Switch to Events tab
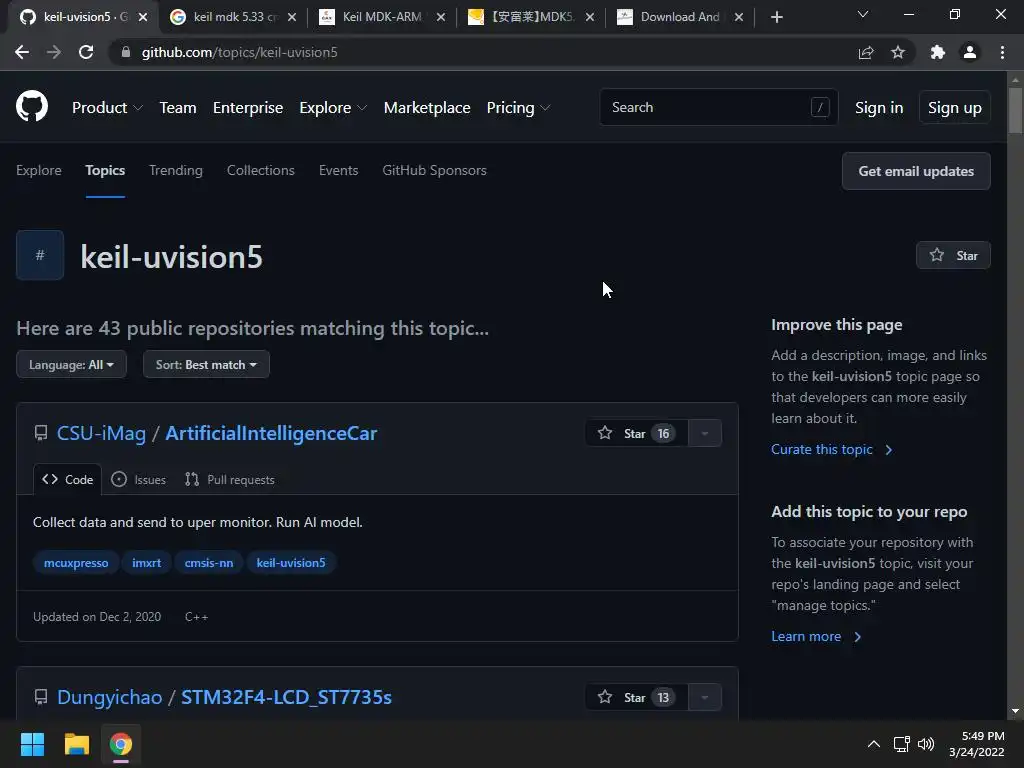1024x768 pixels. pyautogui.click(x=338, y=170)
